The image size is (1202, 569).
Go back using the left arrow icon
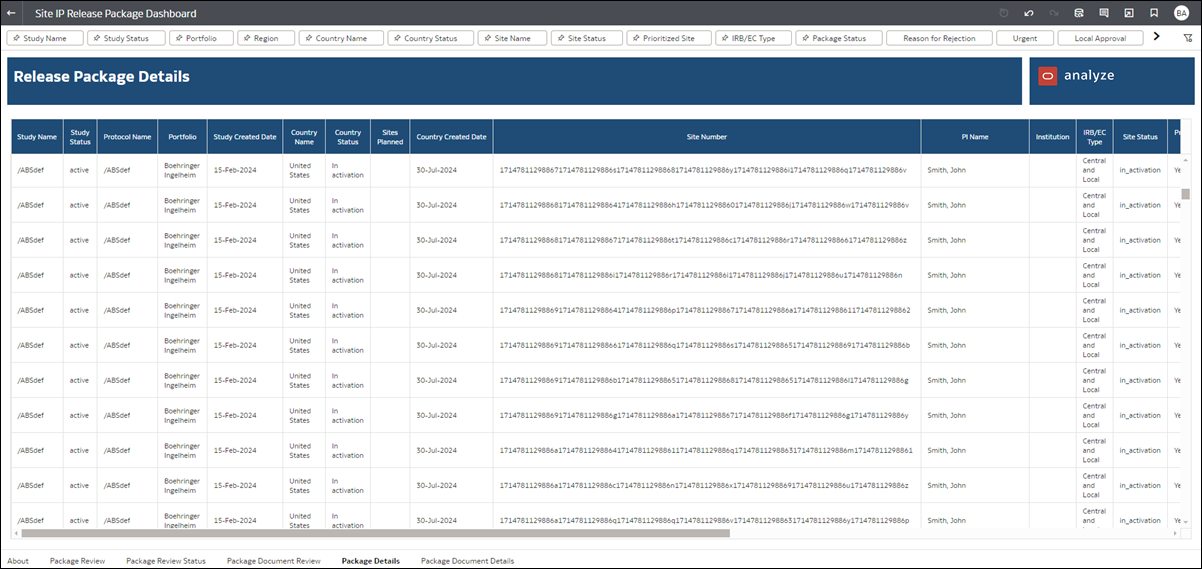point(11,14)
